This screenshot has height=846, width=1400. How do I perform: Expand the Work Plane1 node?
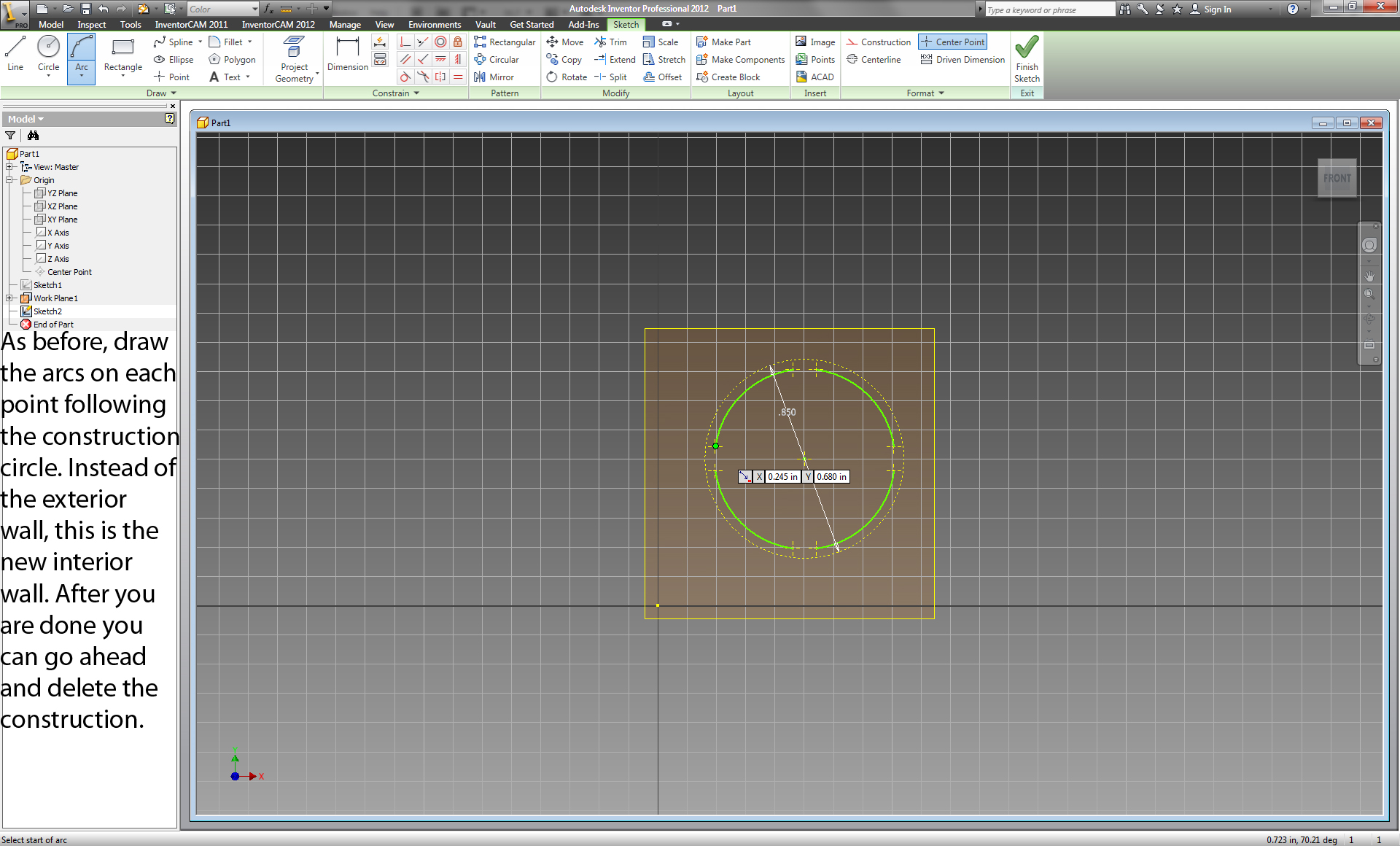coord(9,298)
